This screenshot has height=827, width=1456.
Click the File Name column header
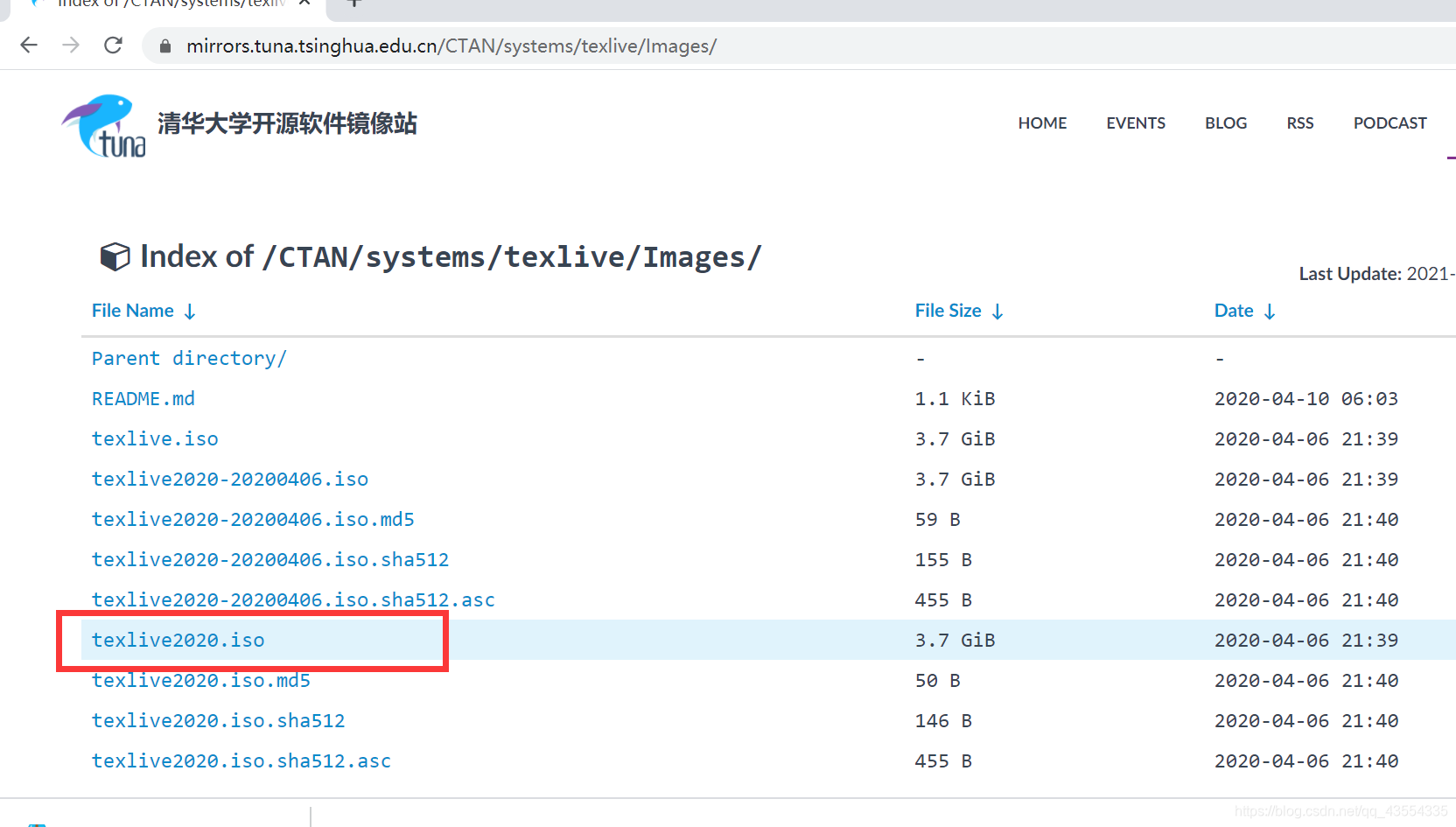[133, 311]
